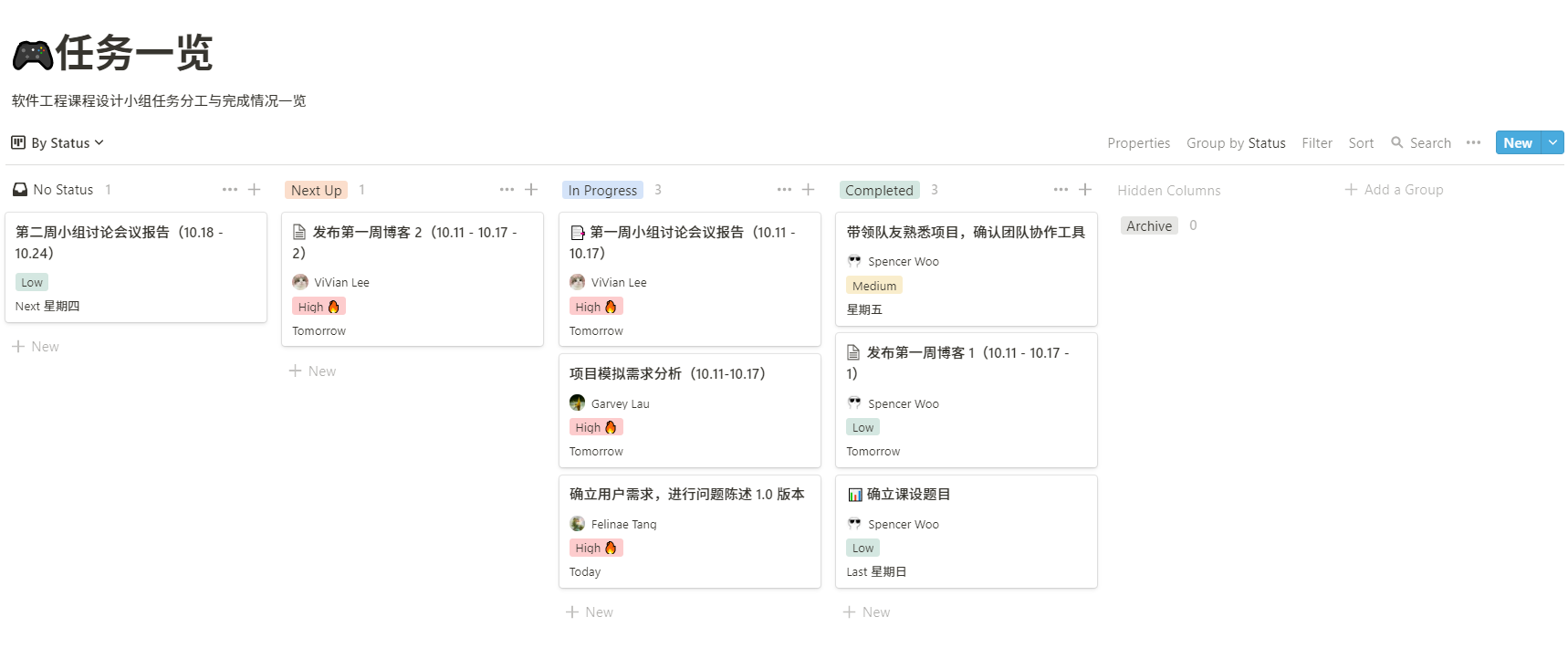The height and width of the screenshot is (669, 1568).
Task: Click the blue New button
Action: click(x=1517, y=142)
